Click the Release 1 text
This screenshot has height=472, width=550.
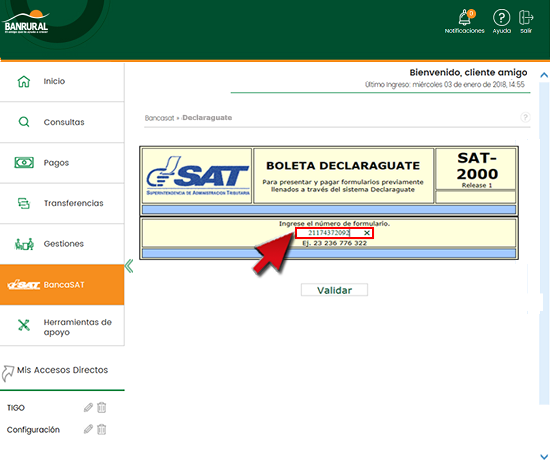[x=477, y=185]
